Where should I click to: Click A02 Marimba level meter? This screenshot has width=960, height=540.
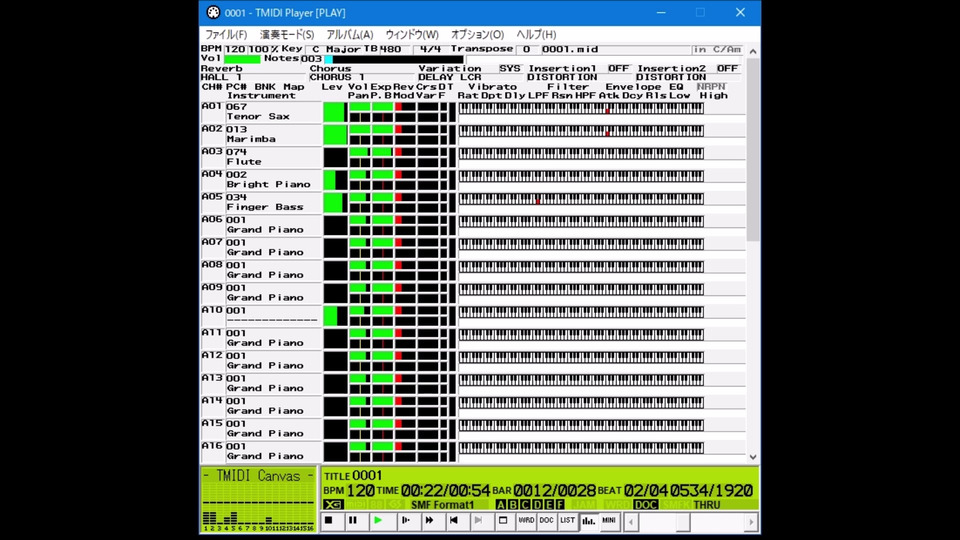[x=336, y=135]
